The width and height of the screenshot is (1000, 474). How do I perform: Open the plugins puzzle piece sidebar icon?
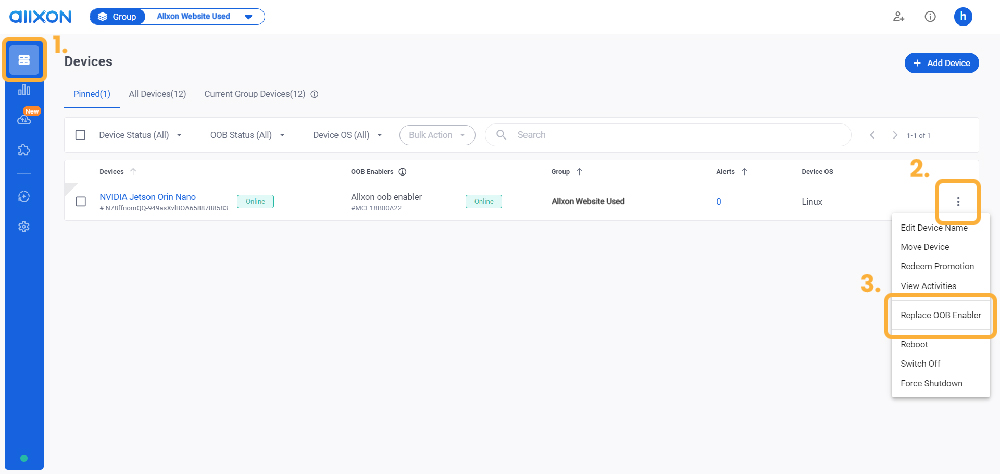[x=24, y=150]
